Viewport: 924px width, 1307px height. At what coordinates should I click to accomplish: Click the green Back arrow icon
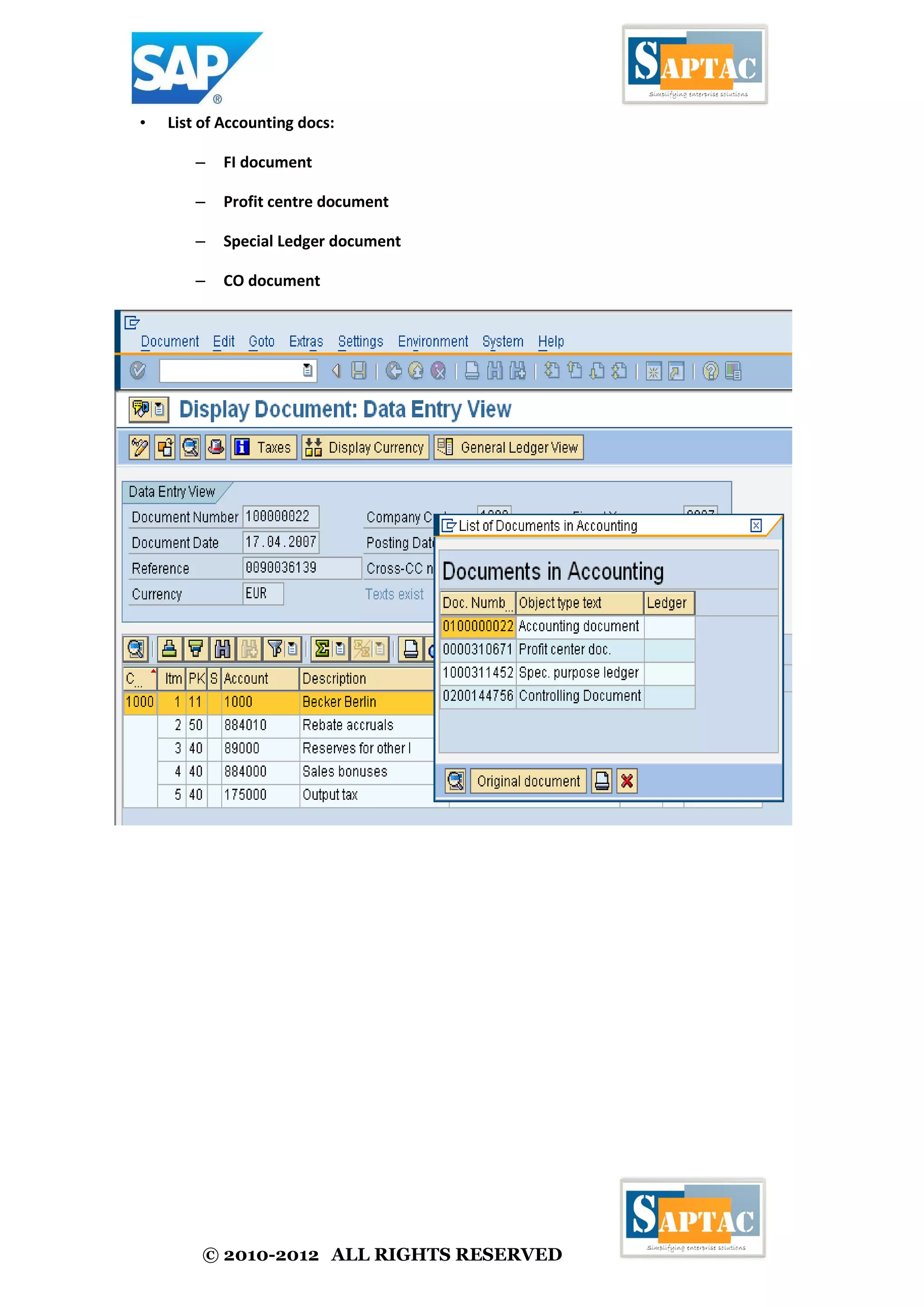(394, 371)
